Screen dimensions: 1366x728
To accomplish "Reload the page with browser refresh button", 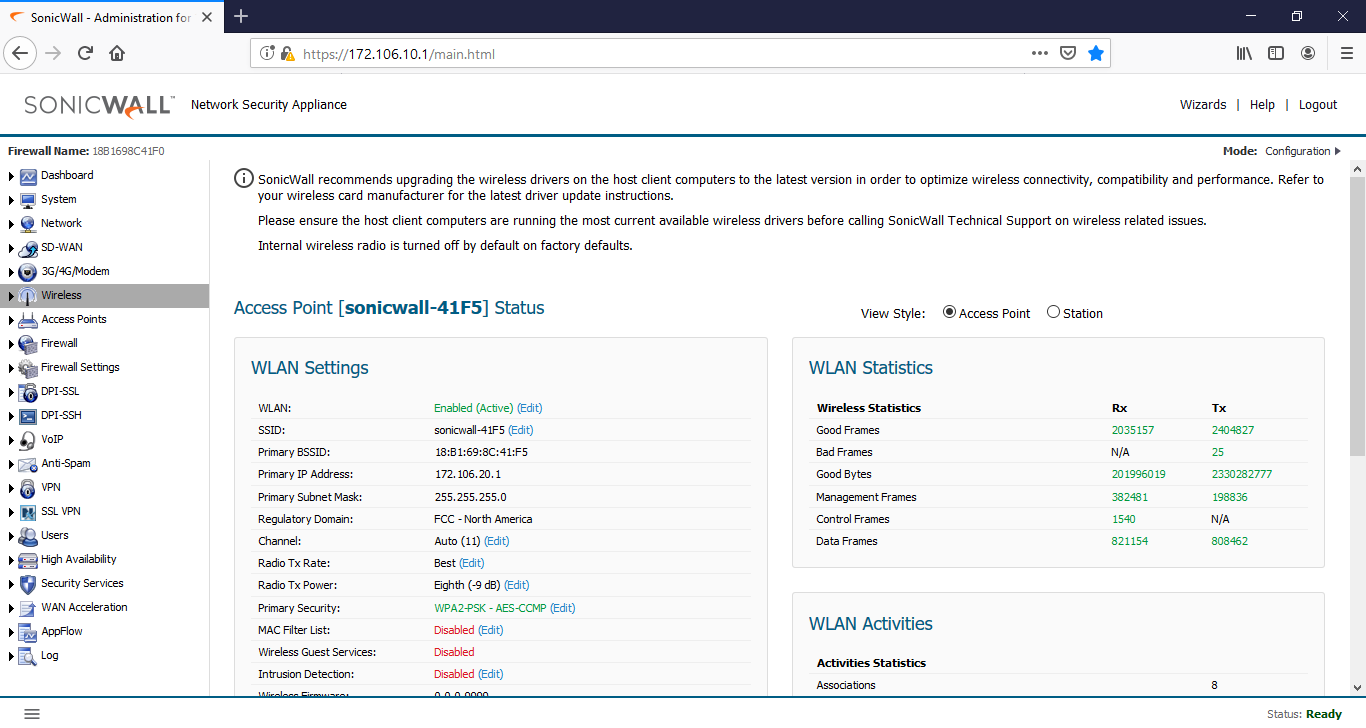I will click(x=85, y=54).
